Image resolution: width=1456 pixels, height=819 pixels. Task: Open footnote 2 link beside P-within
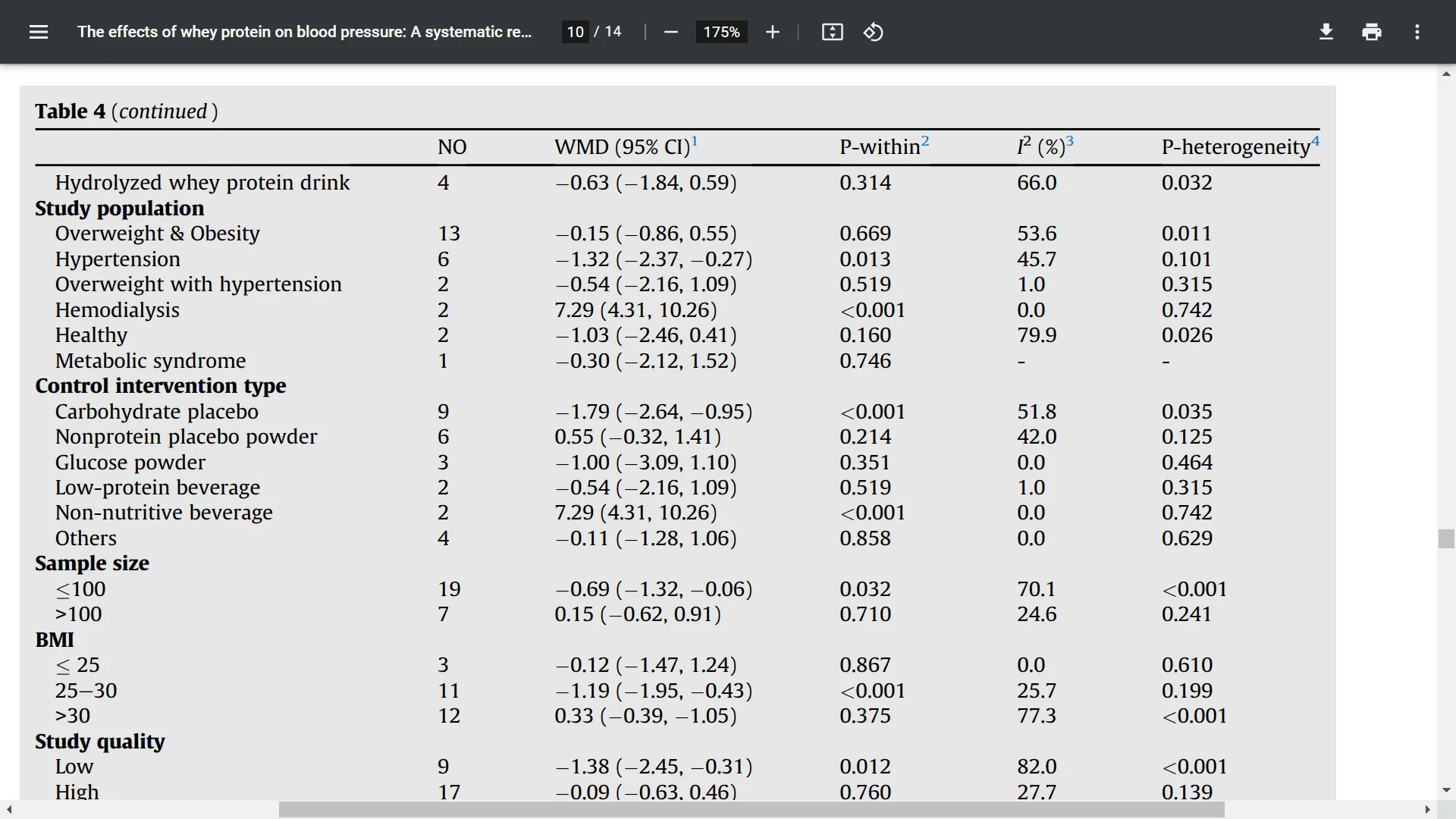(925, 141)
